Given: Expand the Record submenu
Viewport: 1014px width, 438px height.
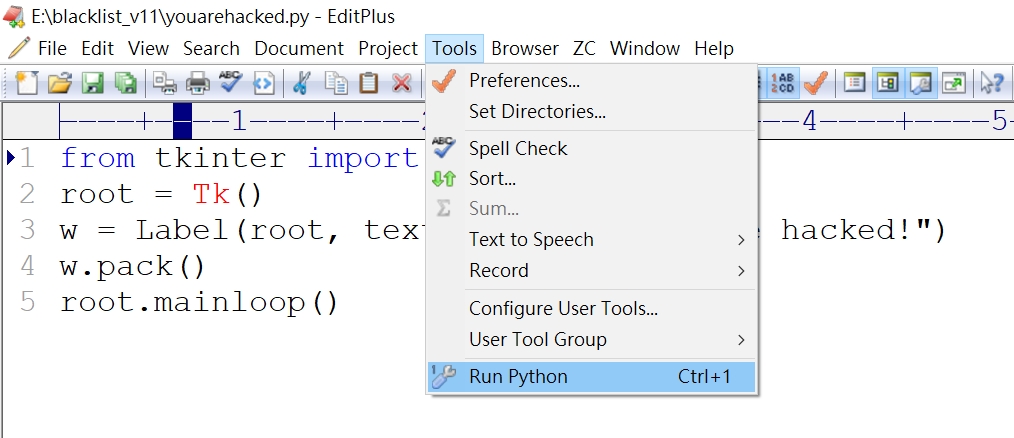Looking at the screenshot, I should [x=592, y=270].
